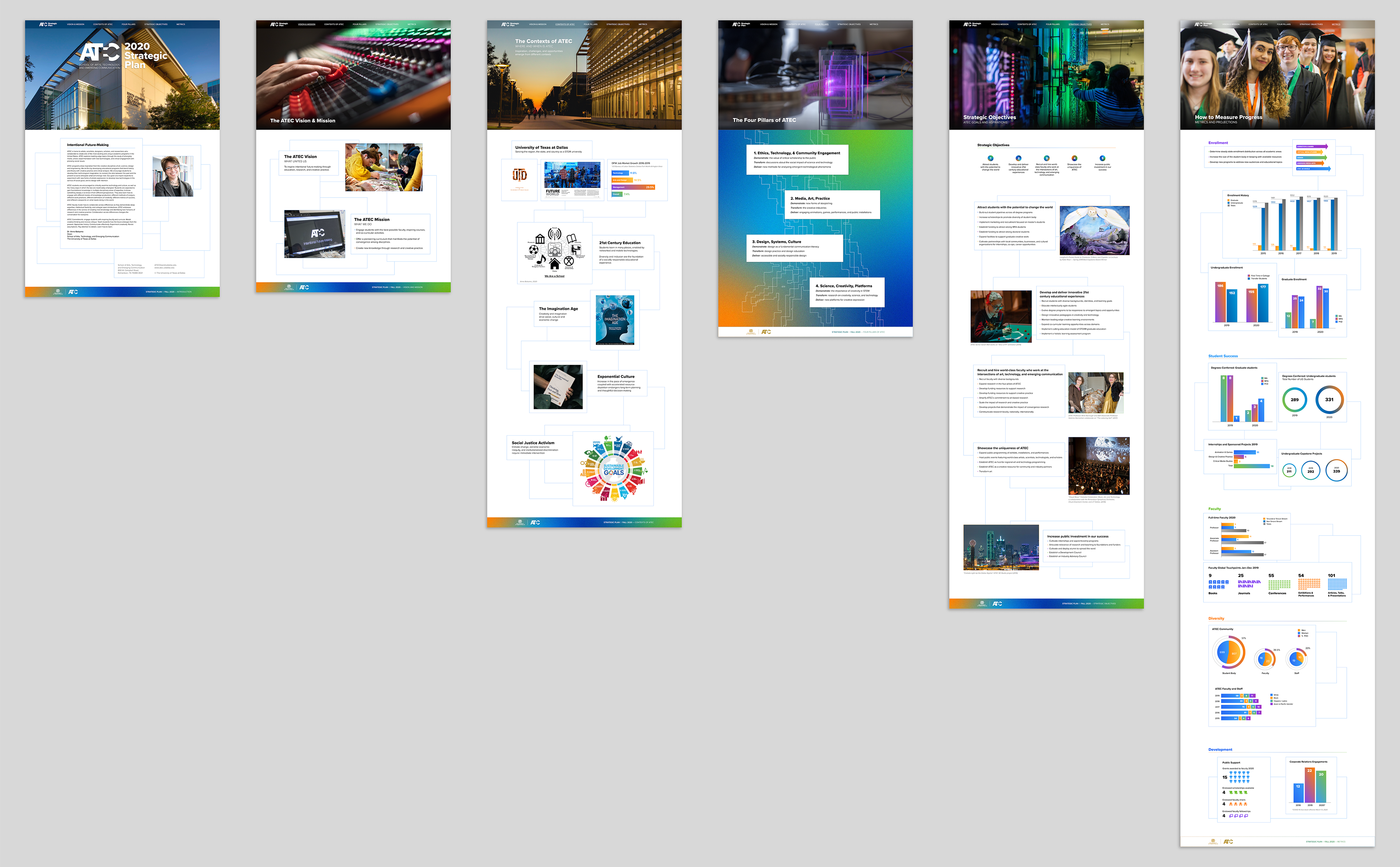Click the '4. Science, Creativity, Platforms' card
Viewport: 1400px width, 867px height.
pyautogui.click(x=846, y=292)
